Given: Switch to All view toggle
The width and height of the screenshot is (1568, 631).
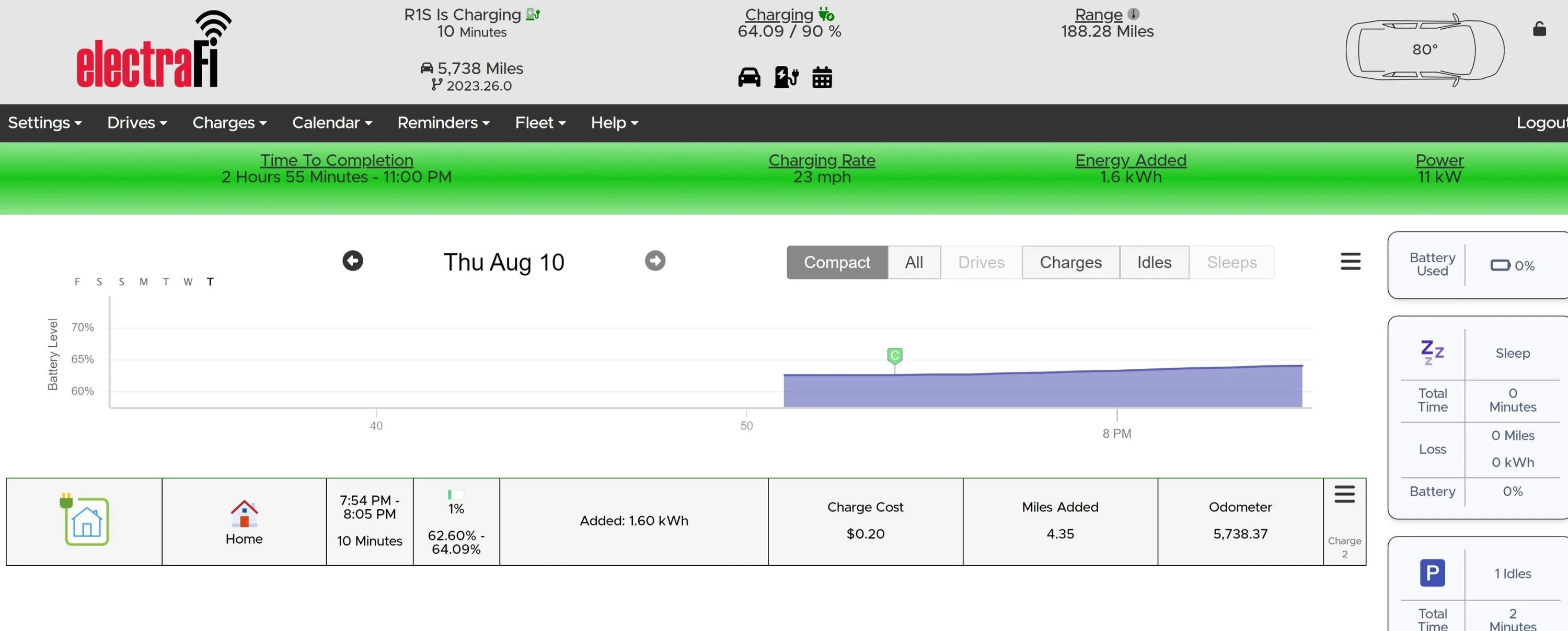Looking at the screenshot, I should pyautogui.click(x=913, y=262).
